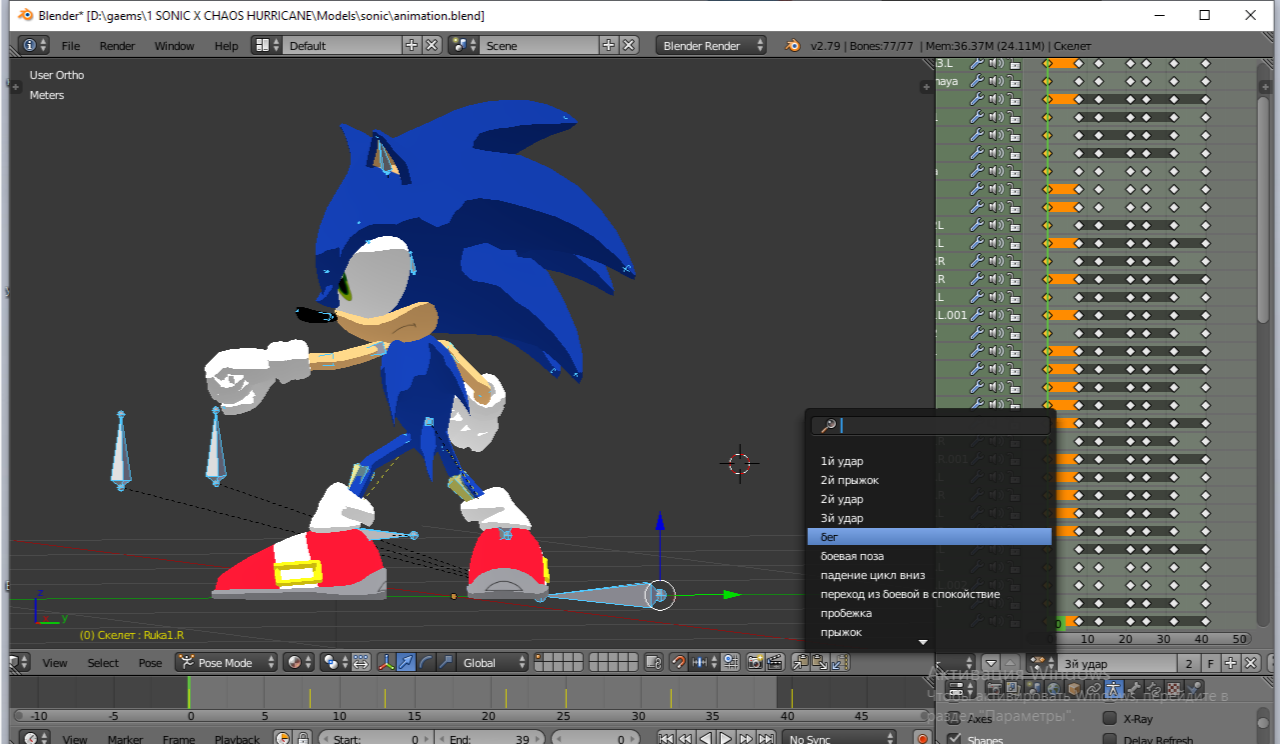Open the Render menu
This screenshot has height=744, width=1280.
pyautogui.click(x=117, y=46)
